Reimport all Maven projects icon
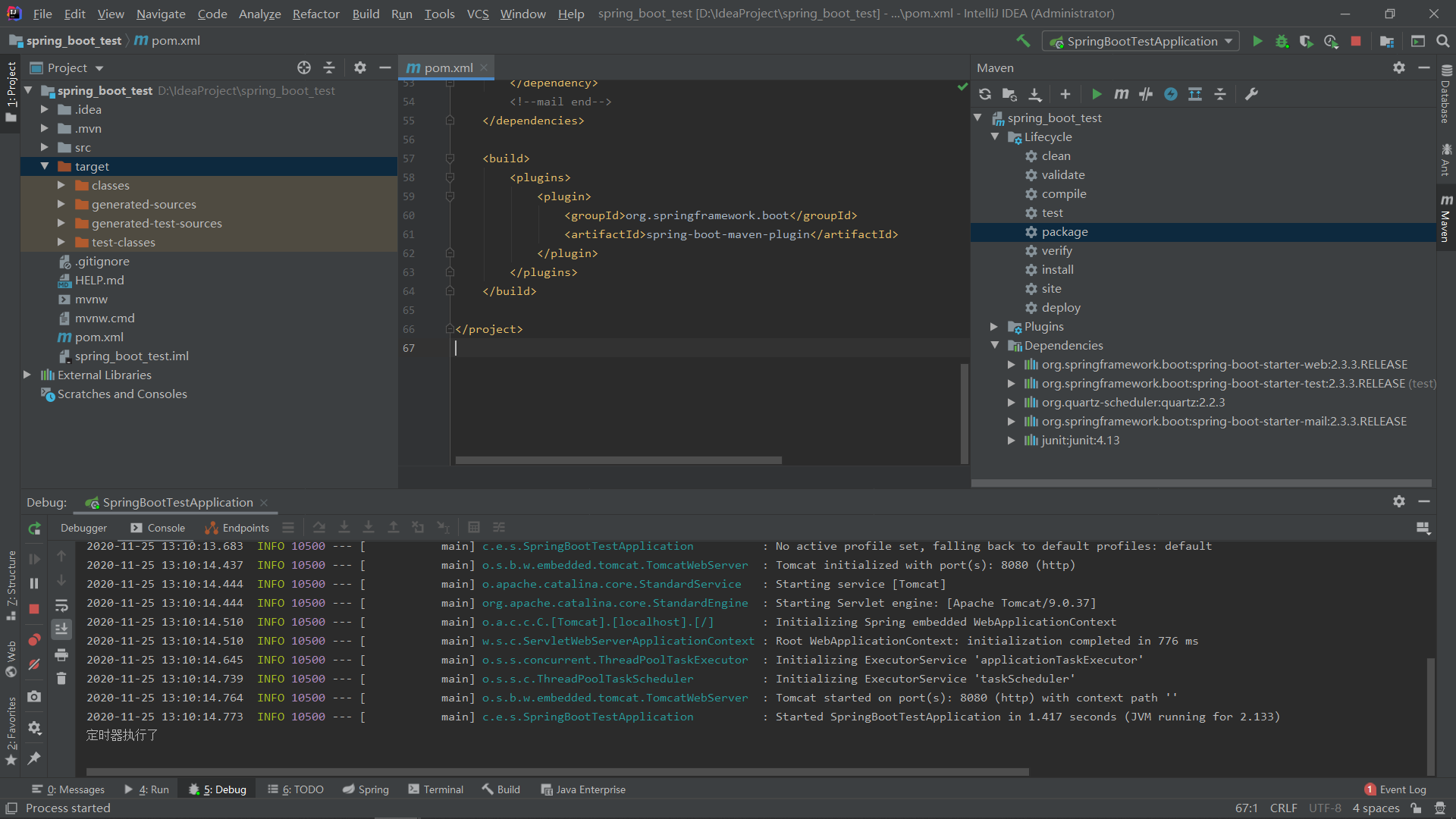This screenshot has width=1456, height=819. point(984,94)
